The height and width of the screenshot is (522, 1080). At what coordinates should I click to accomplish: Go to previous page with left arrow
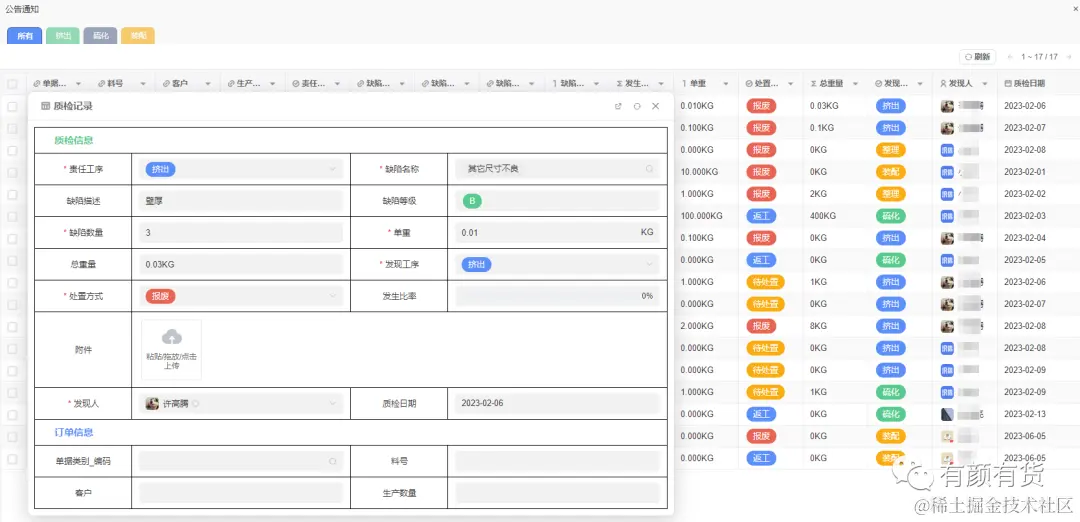pyautogui.click(x=1010, y=57)
